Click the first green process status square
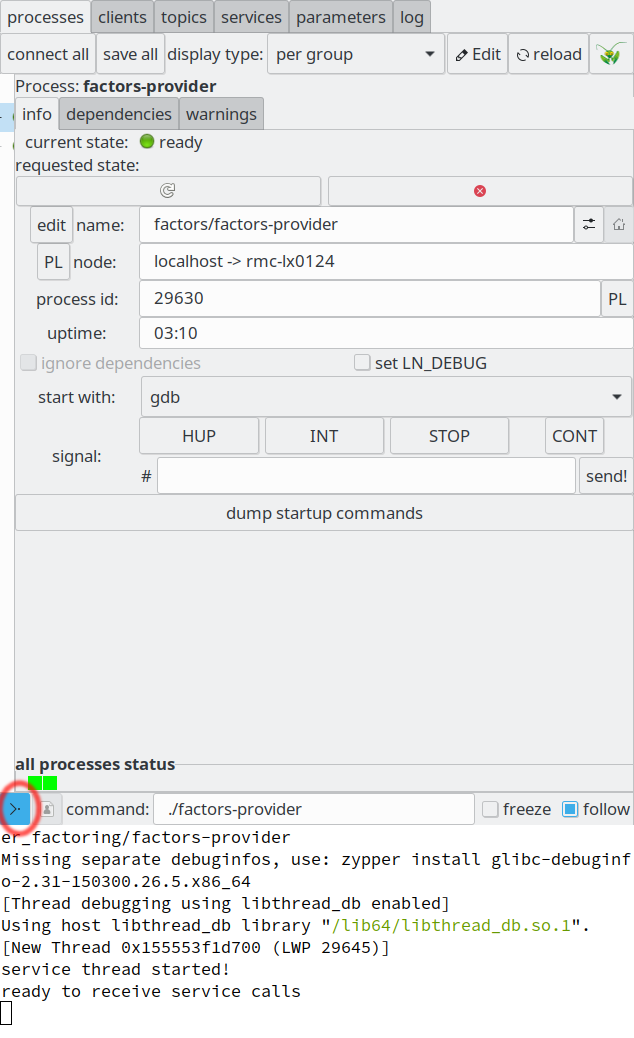Viewport: 634px width, 1038px height. [35, 783]
